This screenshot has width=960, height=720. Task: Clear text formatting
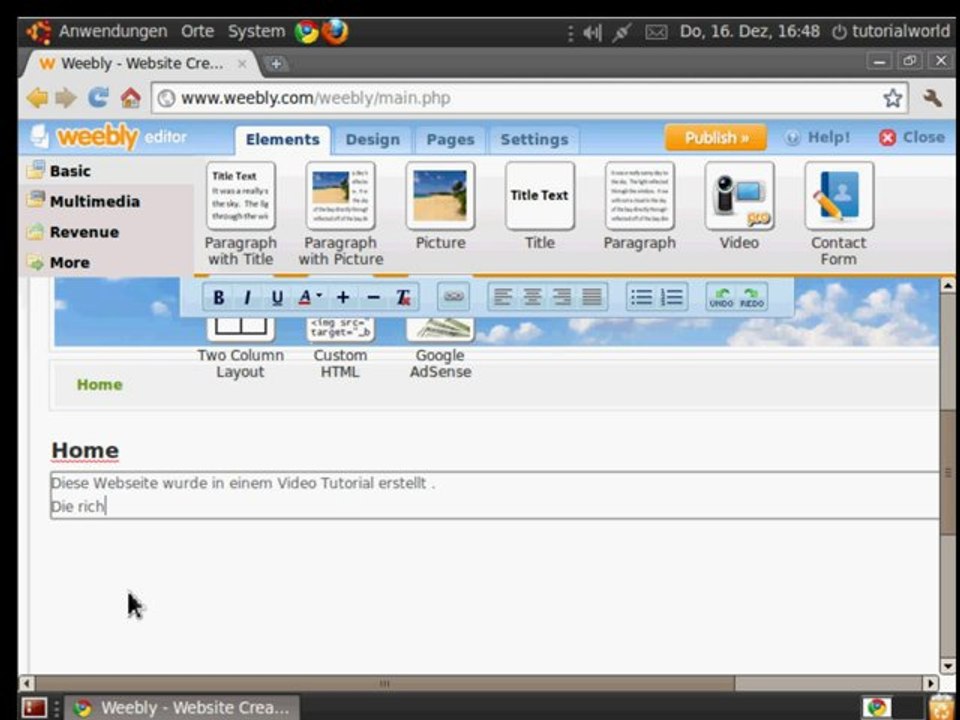tap(403, 298)
